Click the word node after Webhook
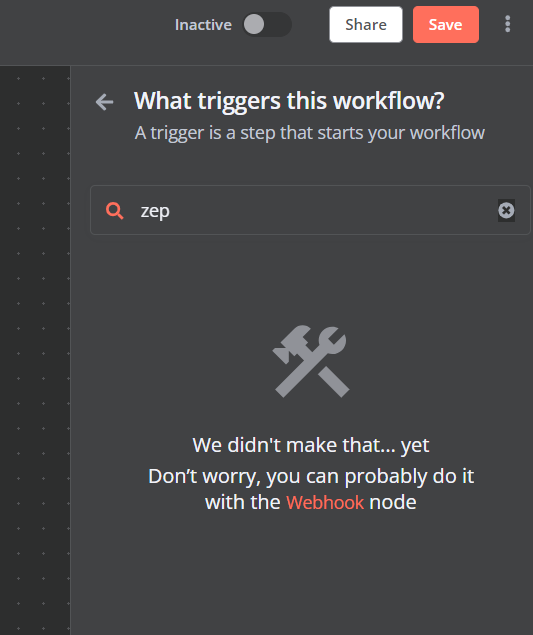Viewport: 533px width, 635px height. click(x=392, y=503)
